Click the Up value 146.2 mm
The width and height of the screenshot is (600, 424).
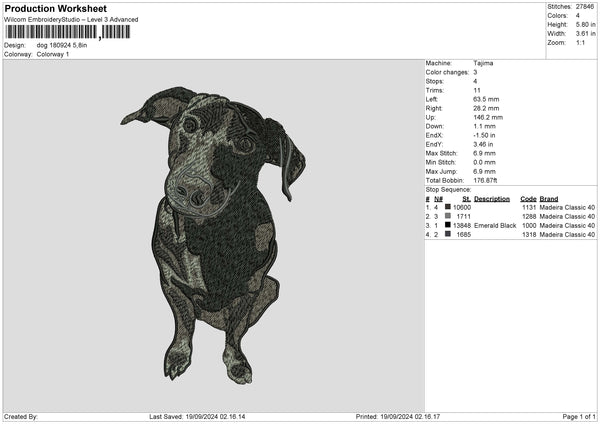pos(488,117)
